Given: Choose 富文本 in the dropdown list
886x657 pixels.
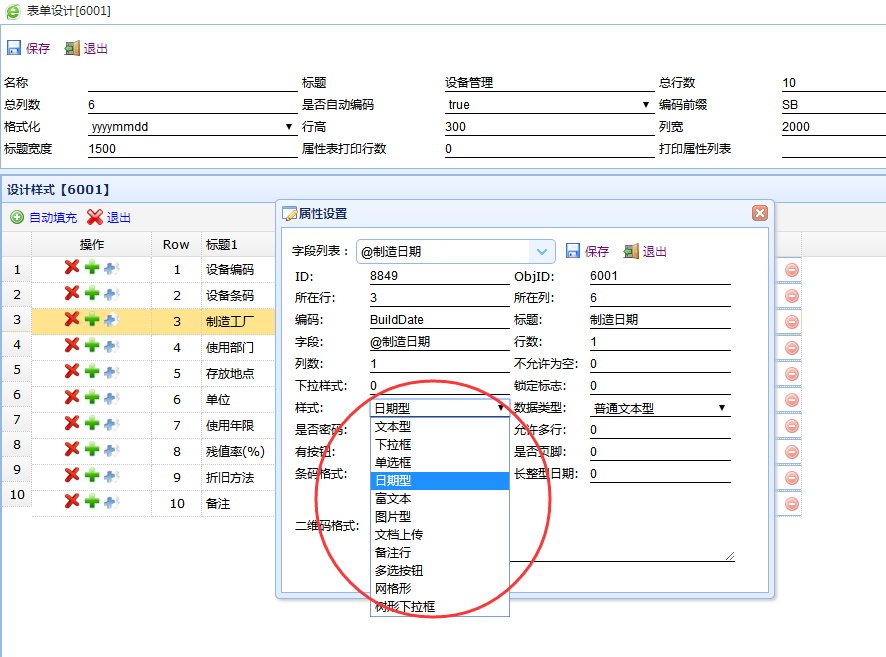Looking at the screenshot, I should click(x=393, y=498).
